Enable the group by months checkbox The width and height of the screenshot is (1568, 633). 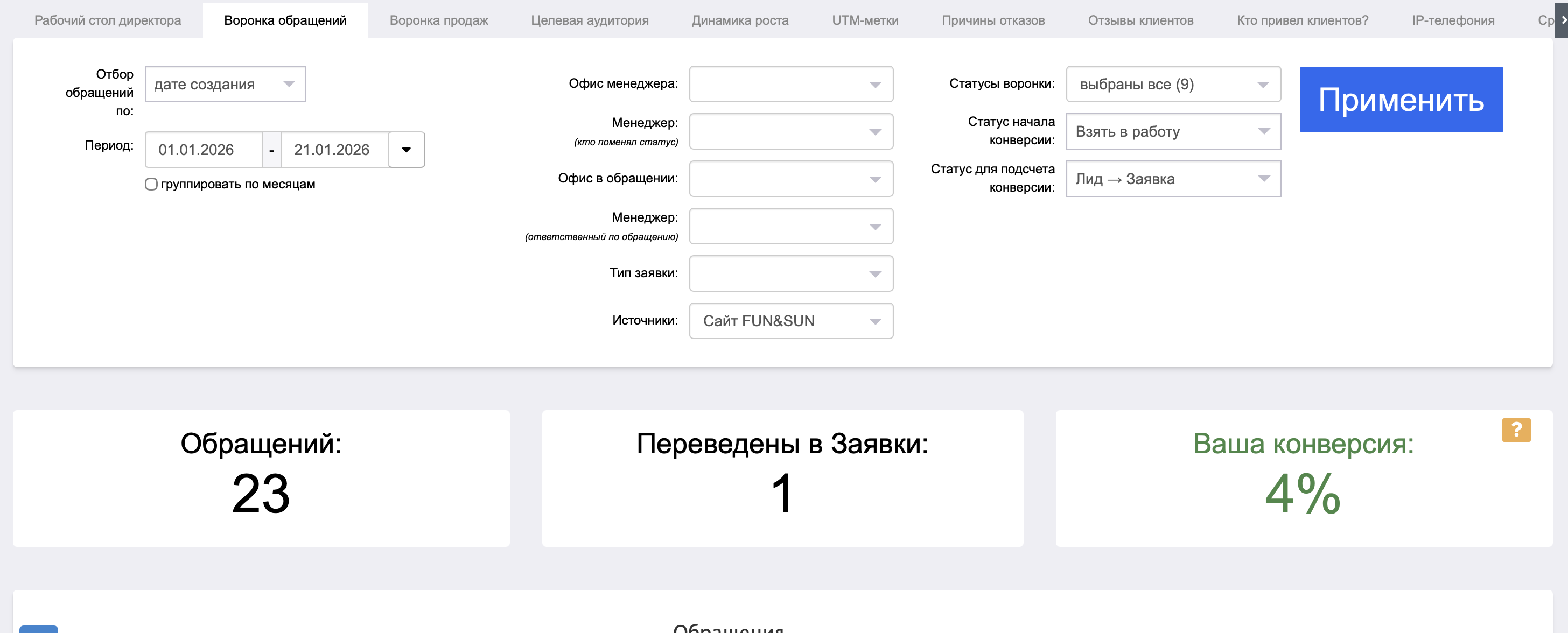pyautogui.click(x=151, y=185)
